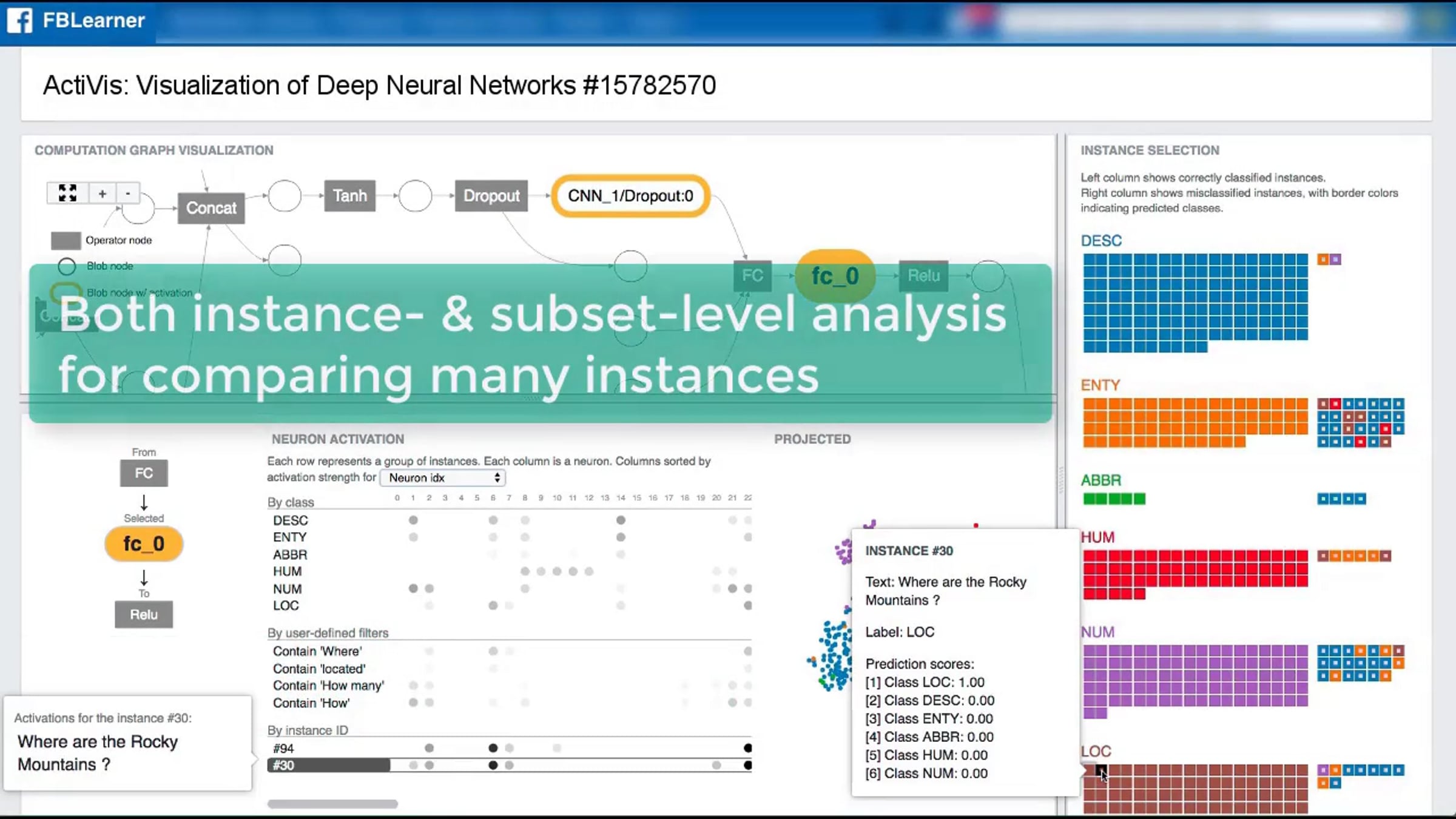Select the Contain 'Where' filter row
This screenshot has height=819, width=1456.
point(510,651)
